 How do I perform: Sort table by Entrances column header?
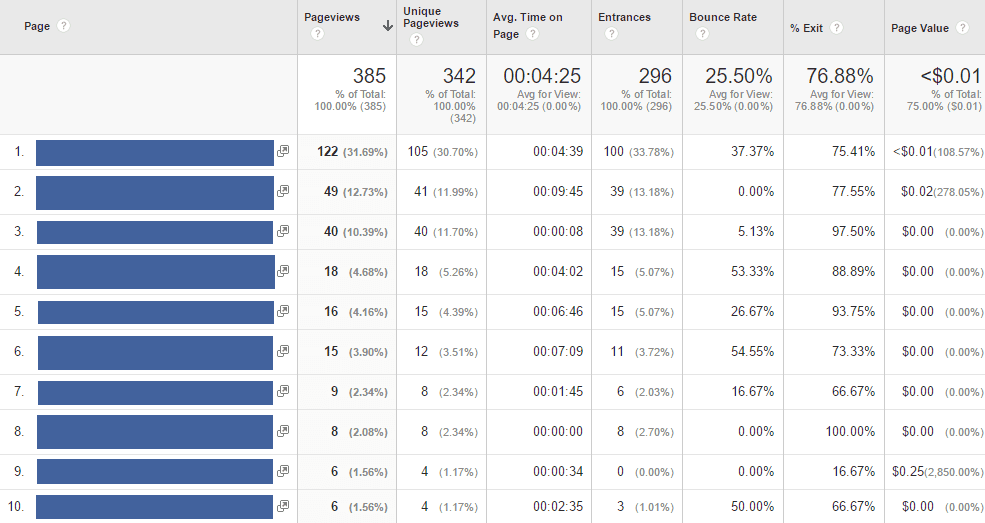(x=624, y=17)
